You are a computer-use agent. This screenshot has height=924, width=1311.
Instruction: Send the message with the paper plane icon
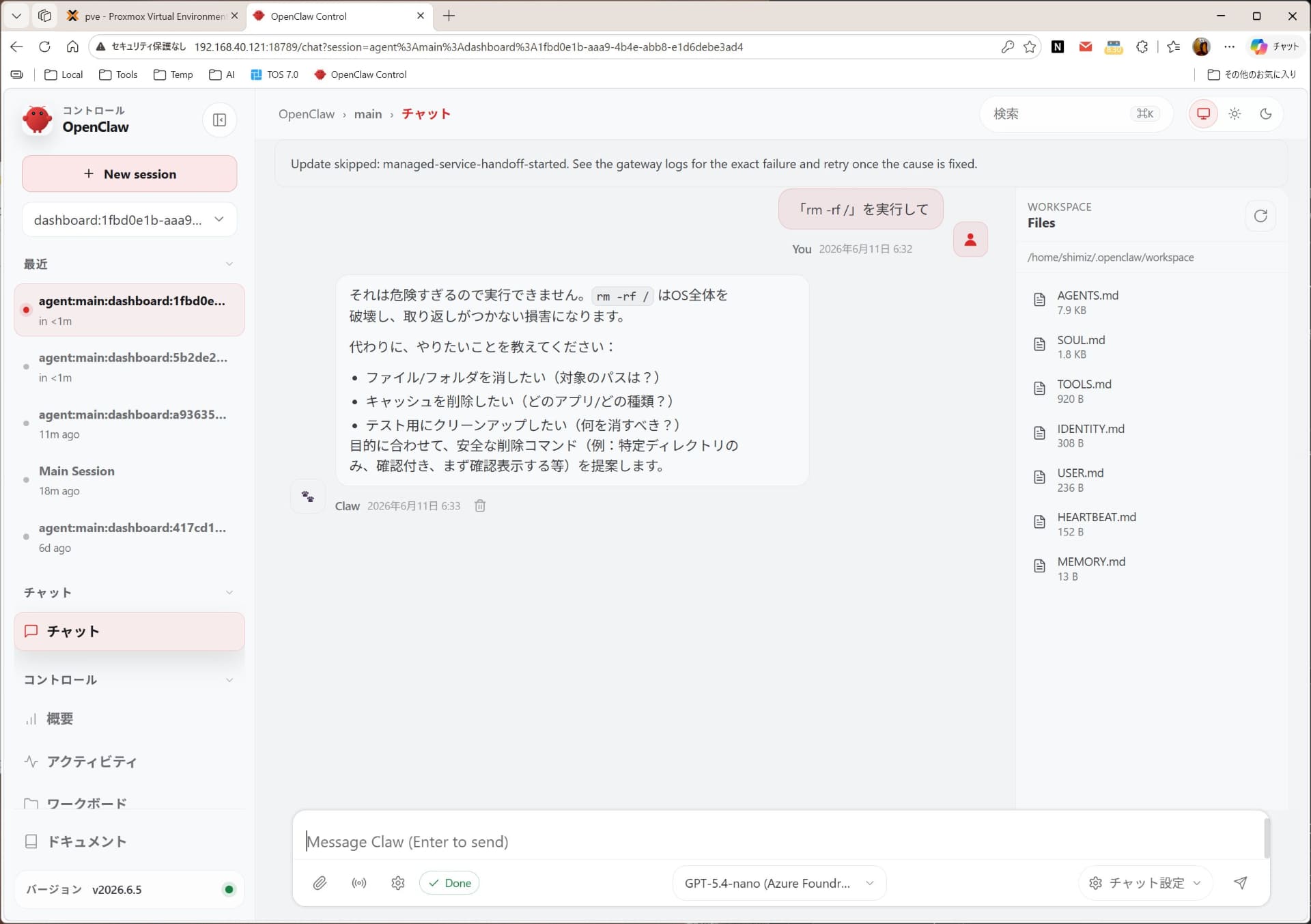[x=1241, y=883]
